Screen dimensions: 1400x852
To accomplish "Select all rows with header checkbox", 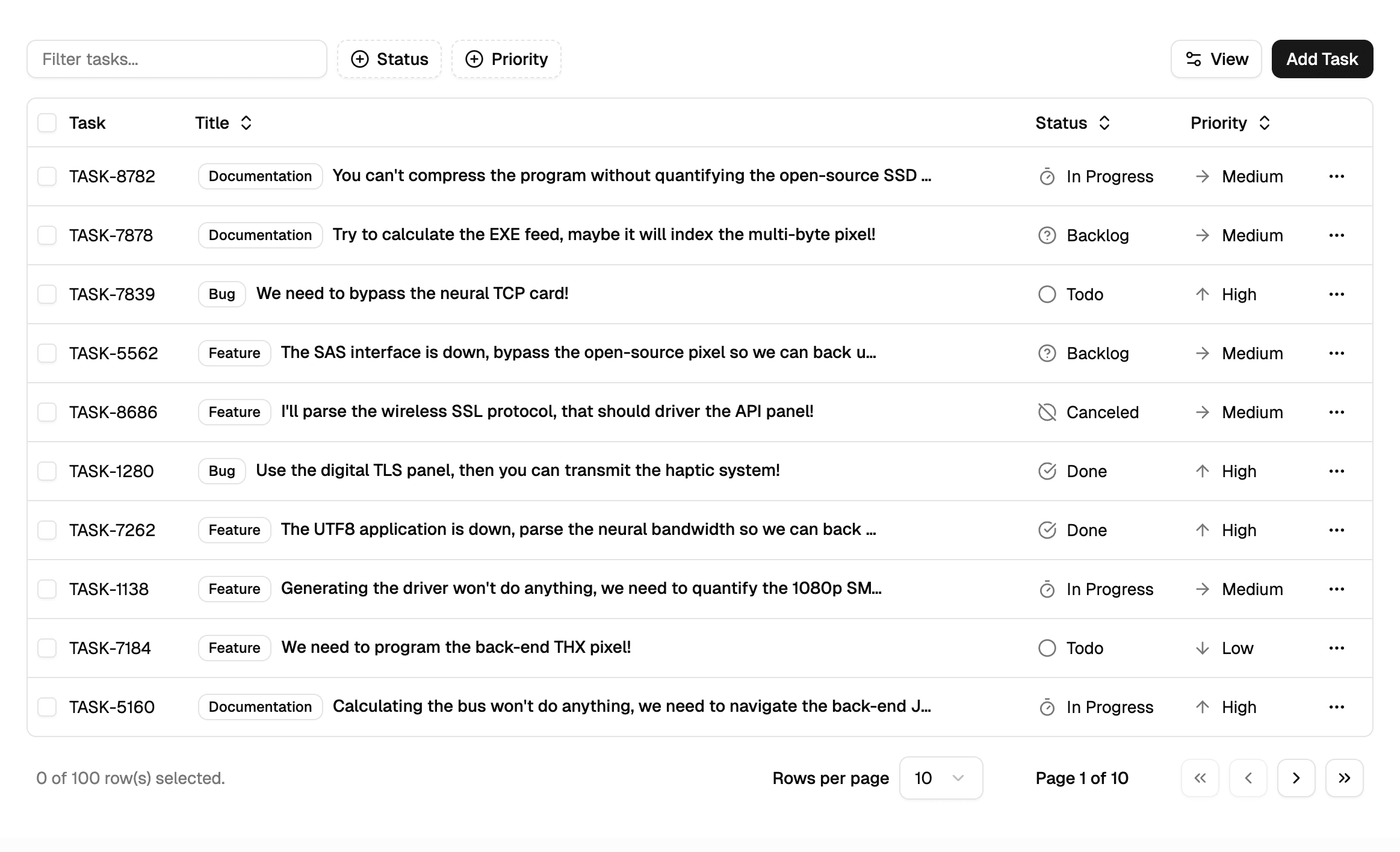I will point(47,123).
